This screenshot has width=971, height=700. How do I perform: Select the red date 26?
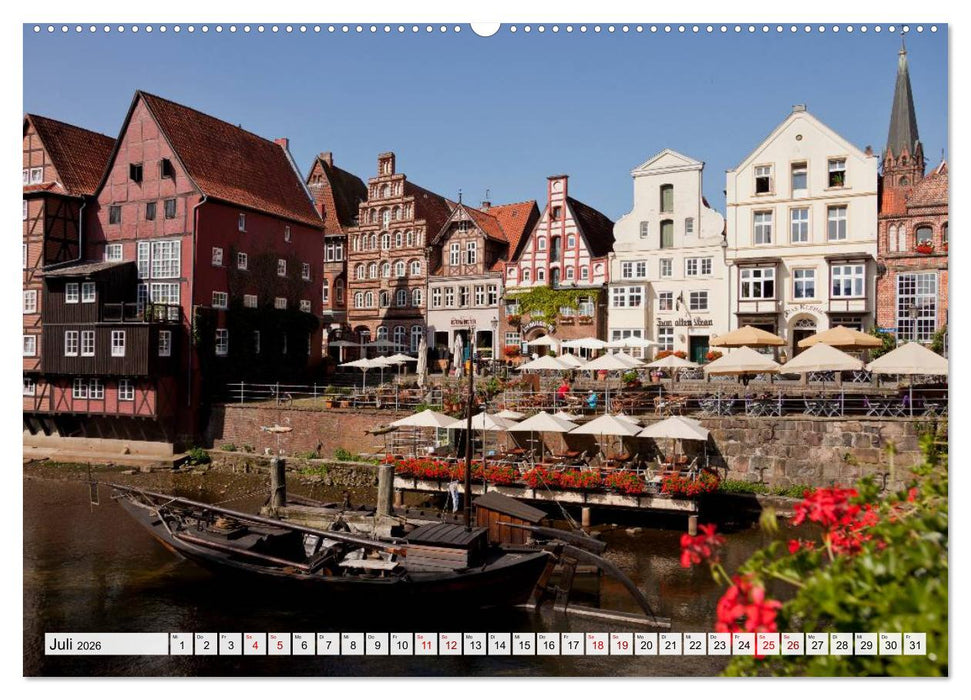pos(792,644)
